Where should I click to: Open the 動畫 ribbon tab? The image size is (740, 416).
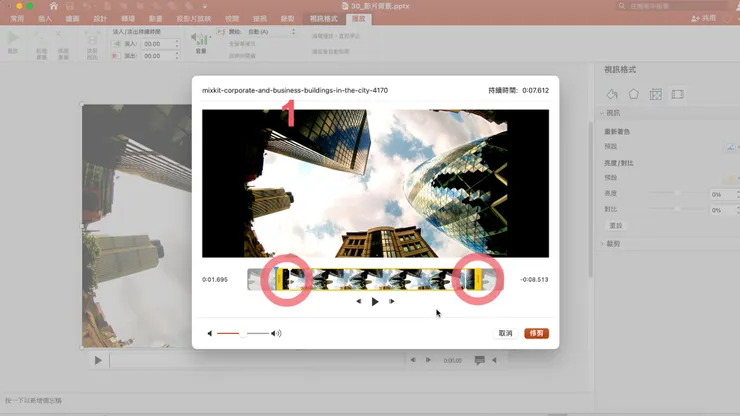tap(156, 19)
